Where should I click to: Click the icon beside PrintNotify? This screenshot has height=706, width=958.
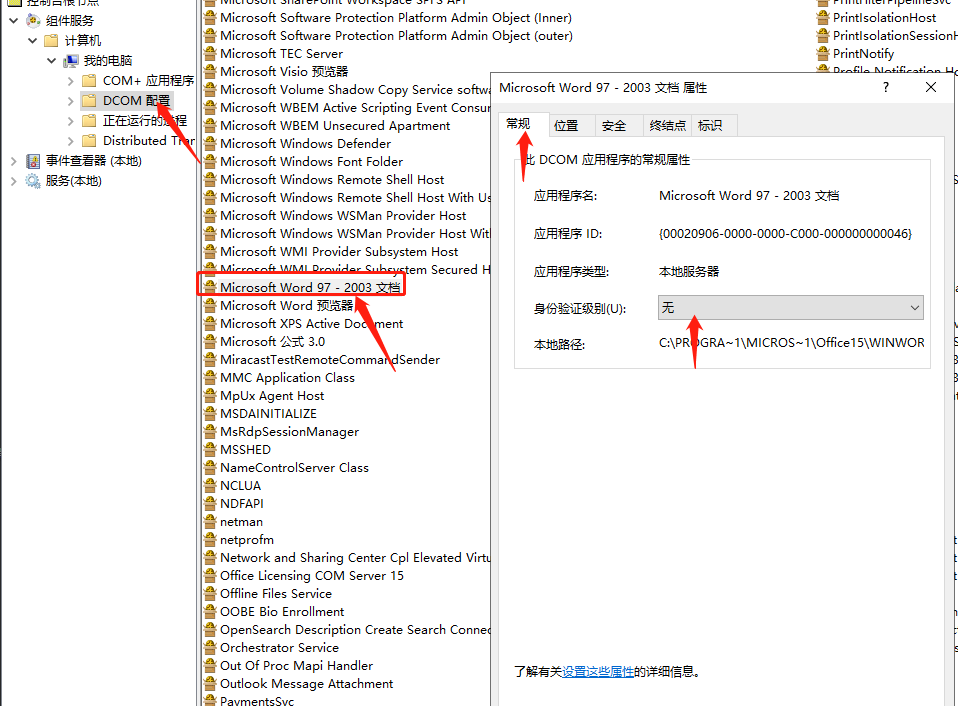tap(824, 54)
